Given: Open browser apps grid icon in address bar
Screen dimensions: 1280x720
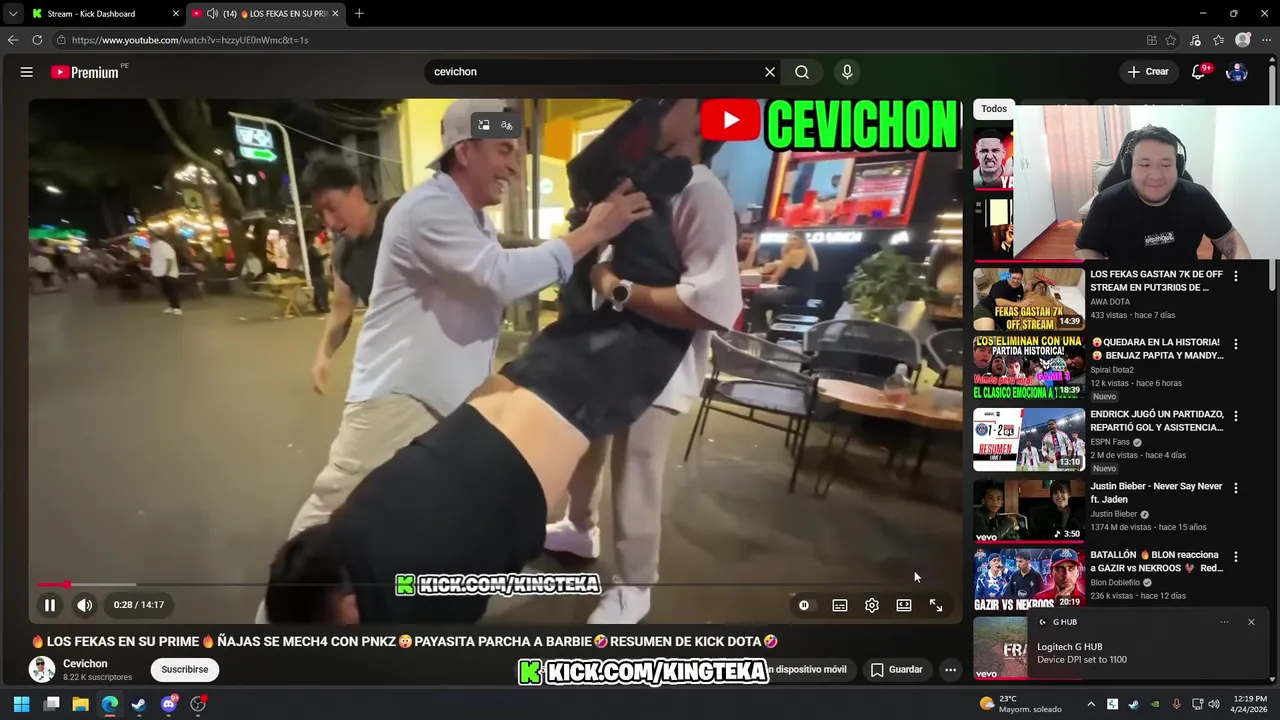Looking at the screenshot, I should pos(1152,40).
